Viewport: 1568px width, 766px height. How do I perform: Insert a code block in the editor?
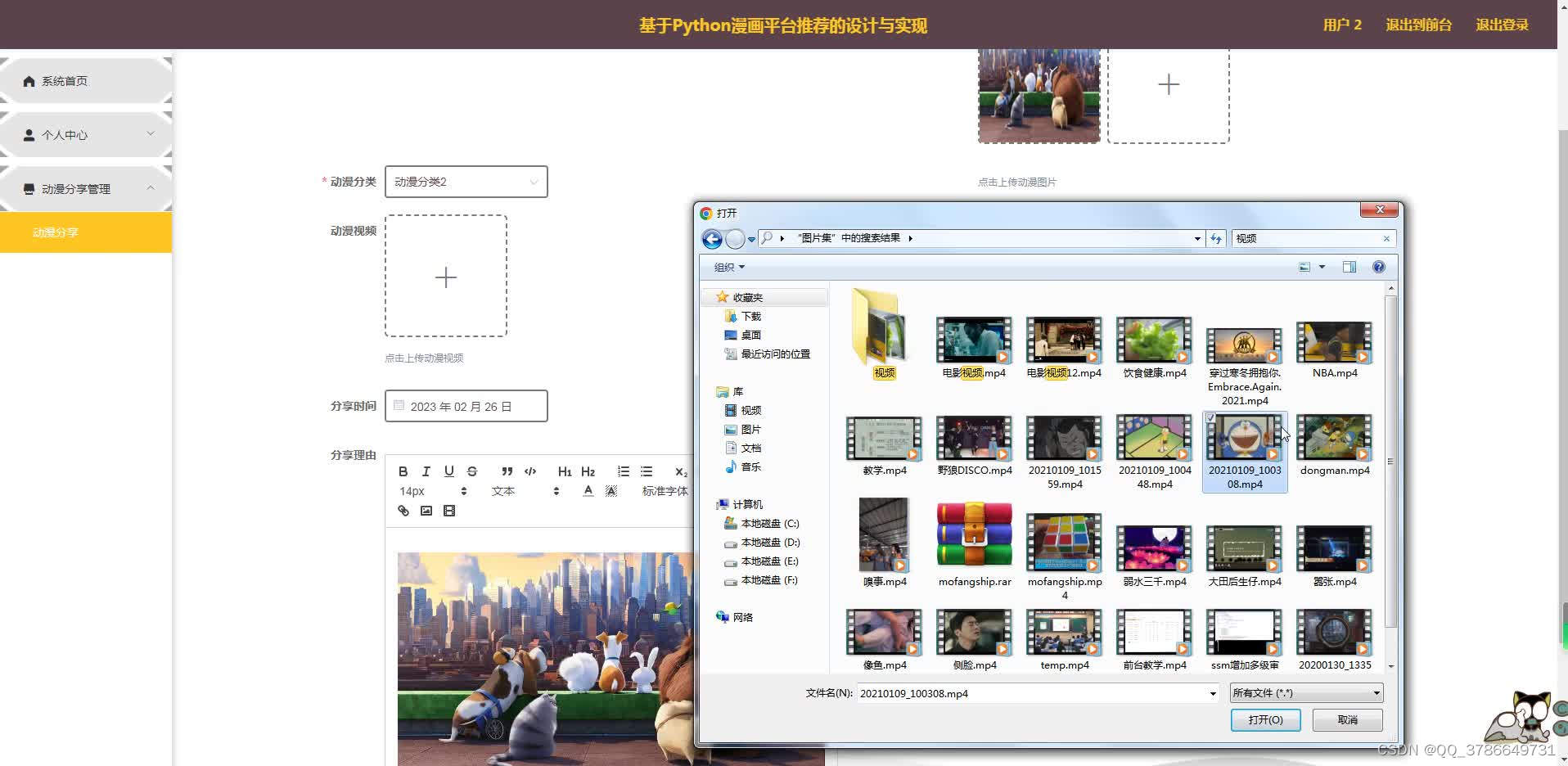[530, 471]
